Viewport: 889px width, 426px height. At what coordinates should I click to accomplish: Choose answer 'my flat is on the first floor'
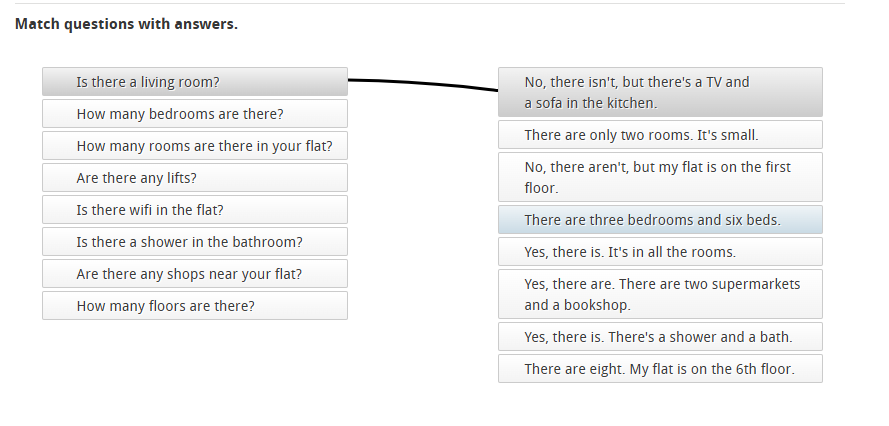tap(660, 177)
